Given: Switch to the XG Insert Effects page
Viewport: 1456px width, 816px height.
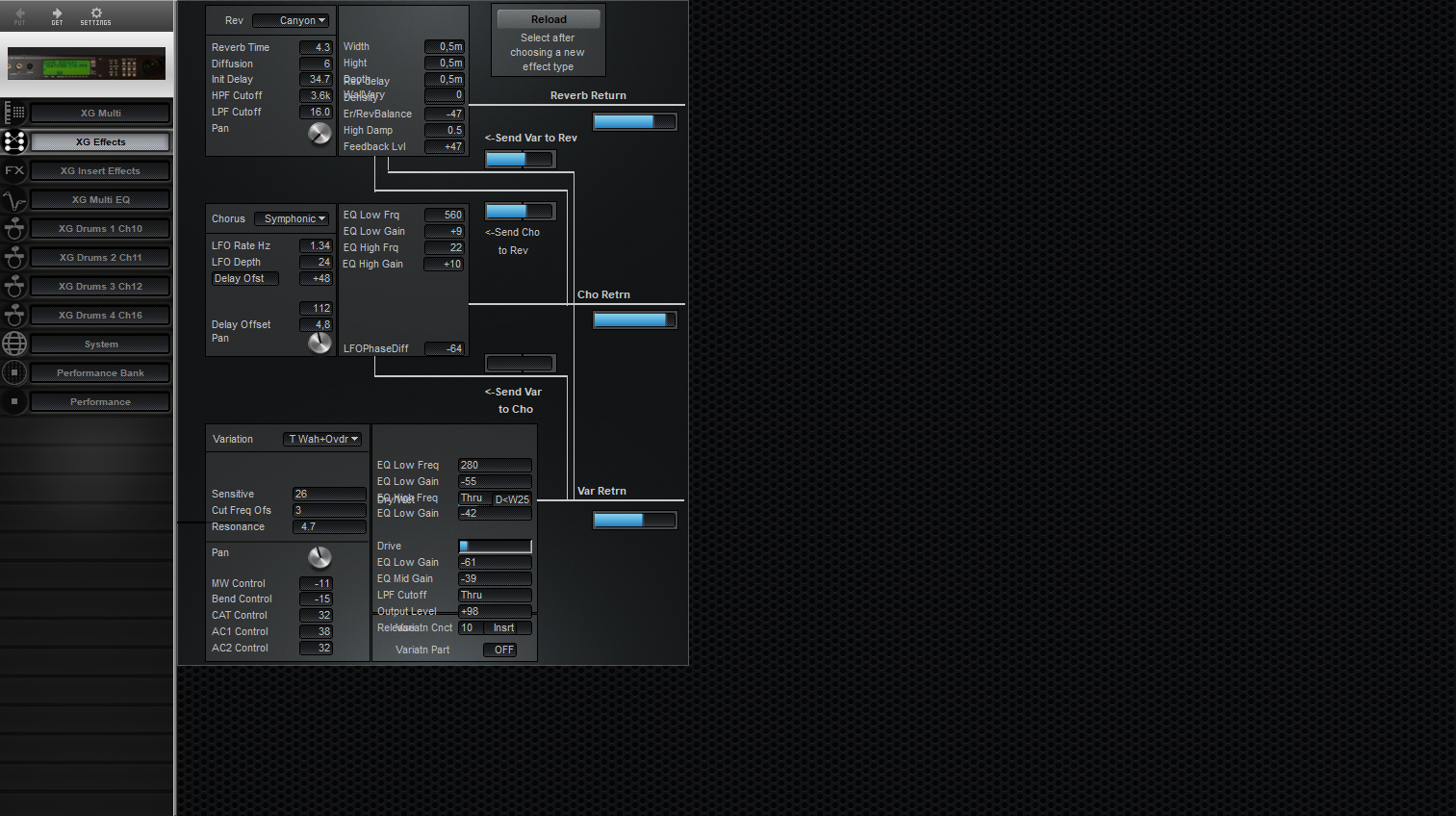Looking at the screenshot, I should point(100,171).
